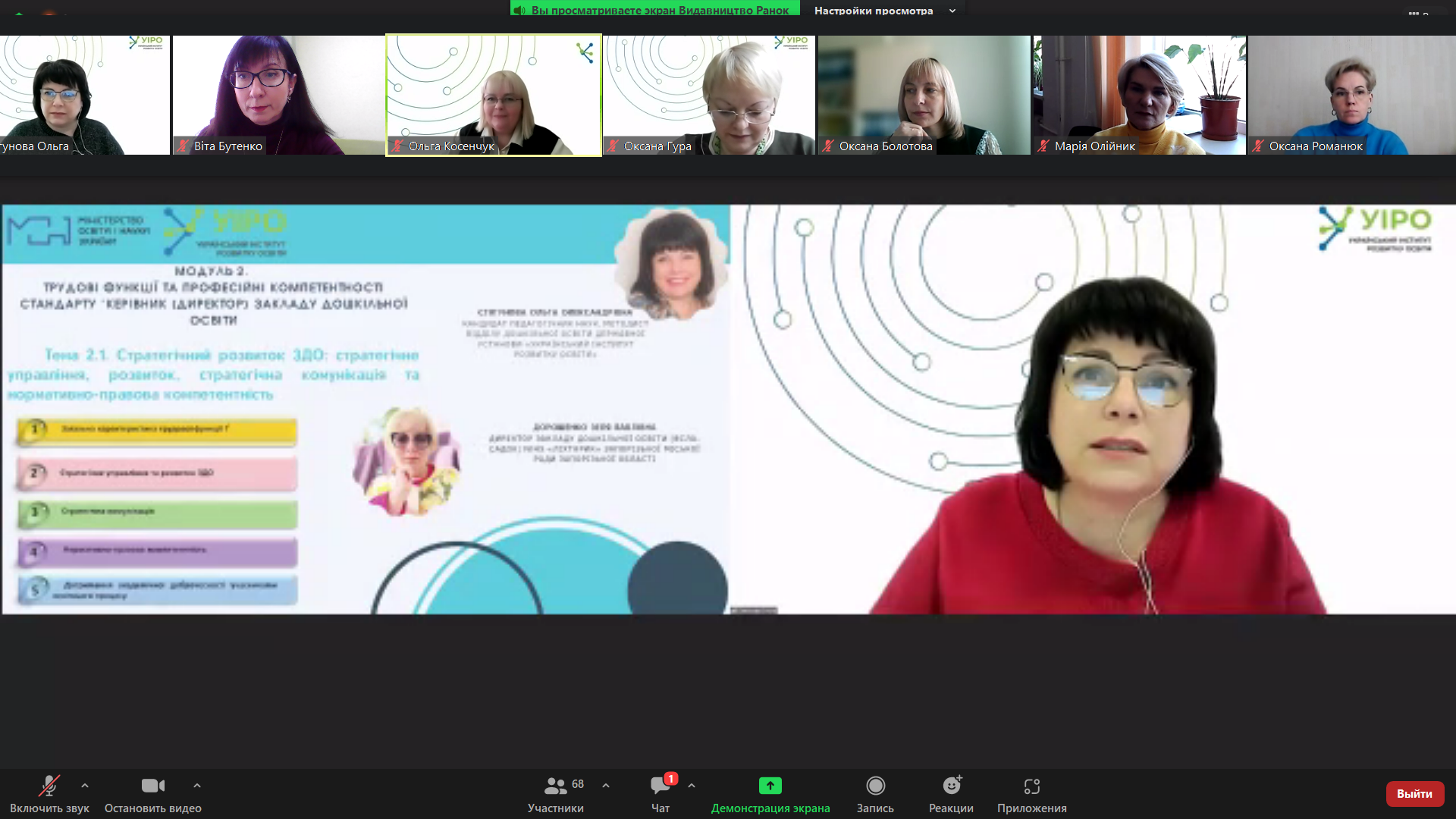Click pink slide item number 2
This screenshot has width=1456, height=819.
pos(157,473)
